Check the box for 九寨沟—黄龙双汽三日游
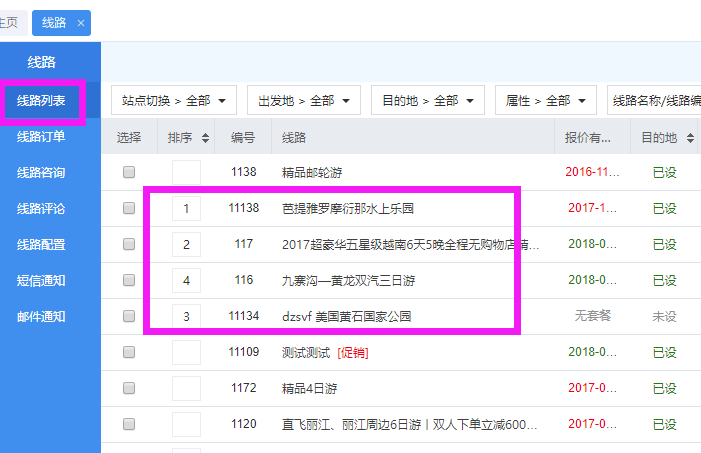Image resolution: width=701 pixels, height=453 pixels. (x=129, y=280)
